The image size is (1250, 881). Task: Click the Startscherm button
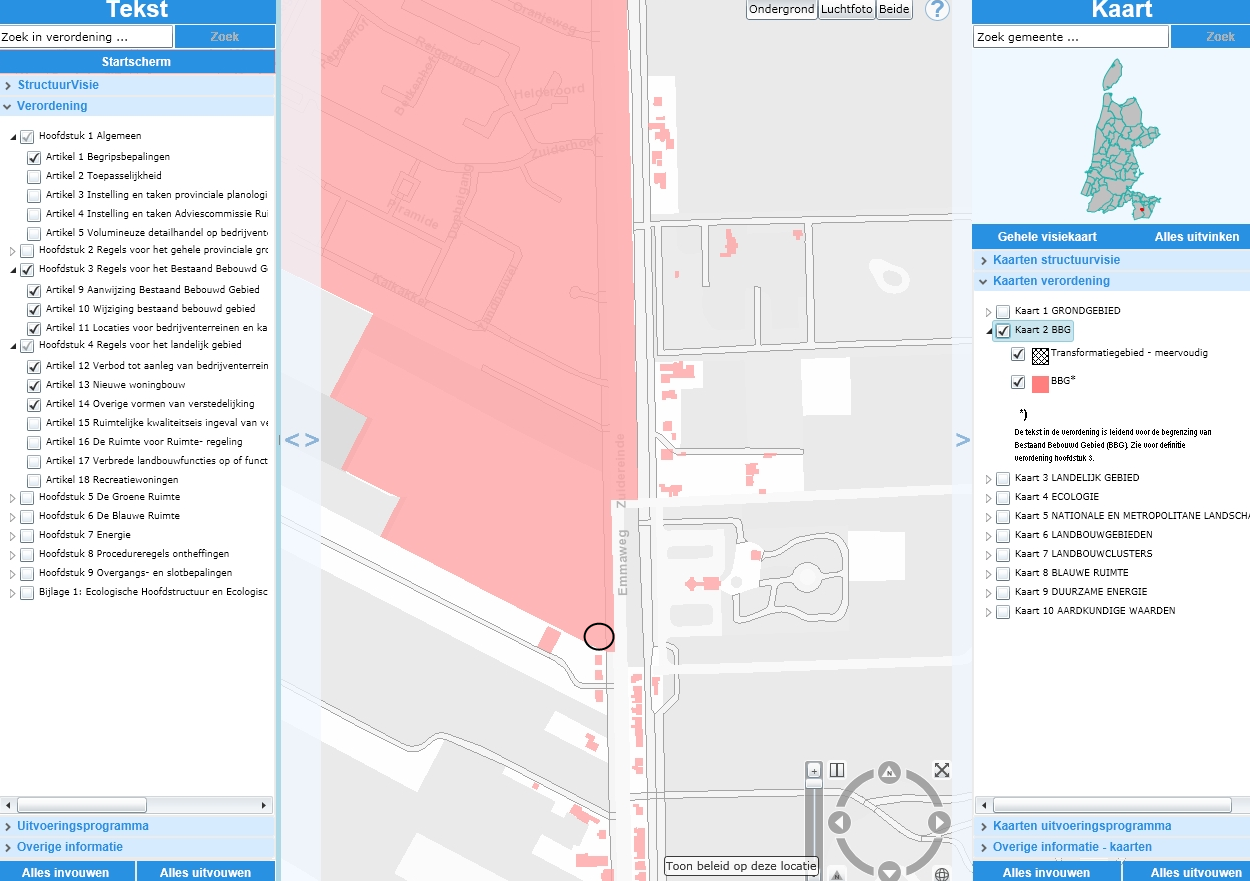coord(137,62)
